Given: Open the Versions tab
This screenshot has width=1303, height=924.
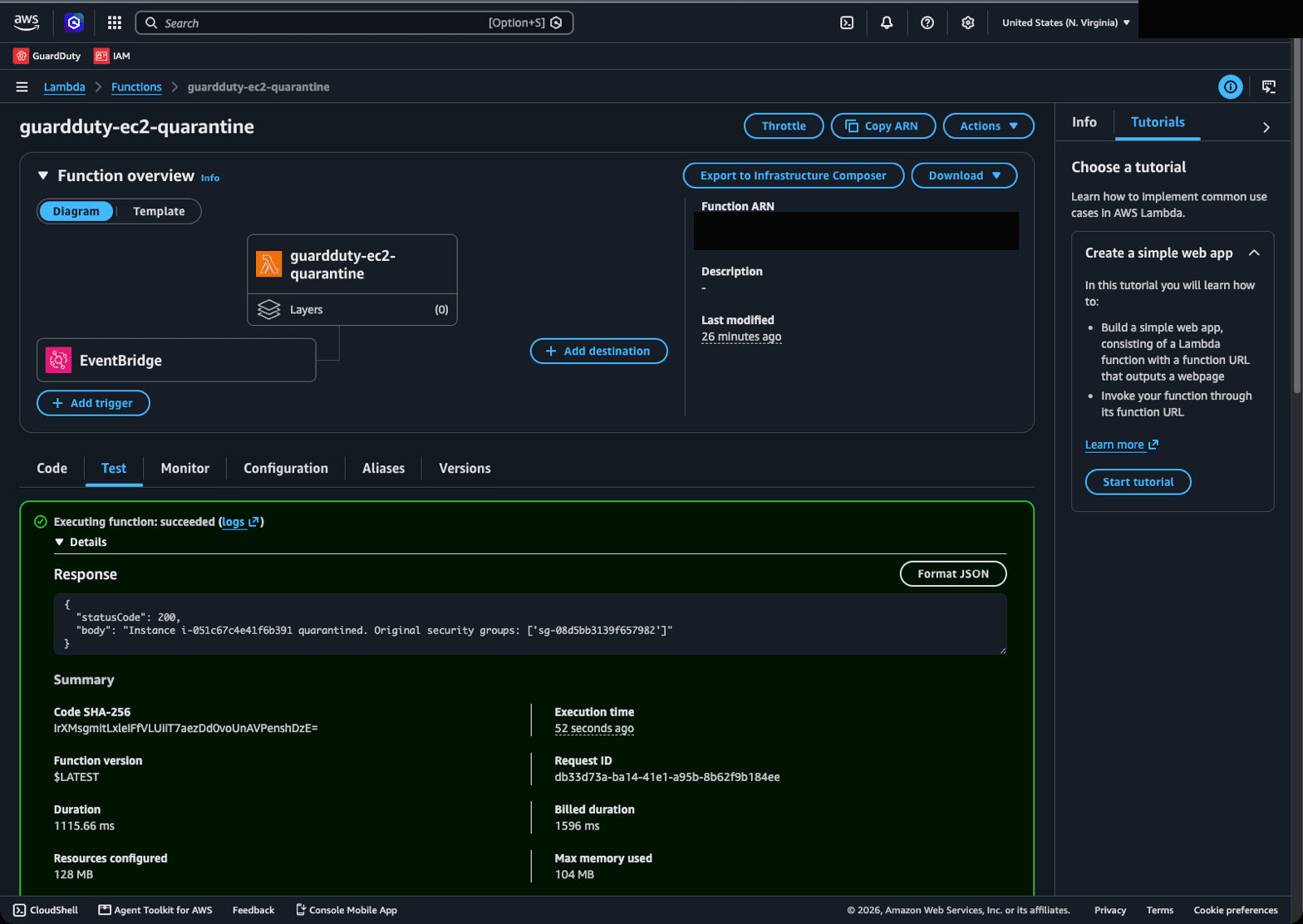Looking at the screenshot, I should (465, 468).
